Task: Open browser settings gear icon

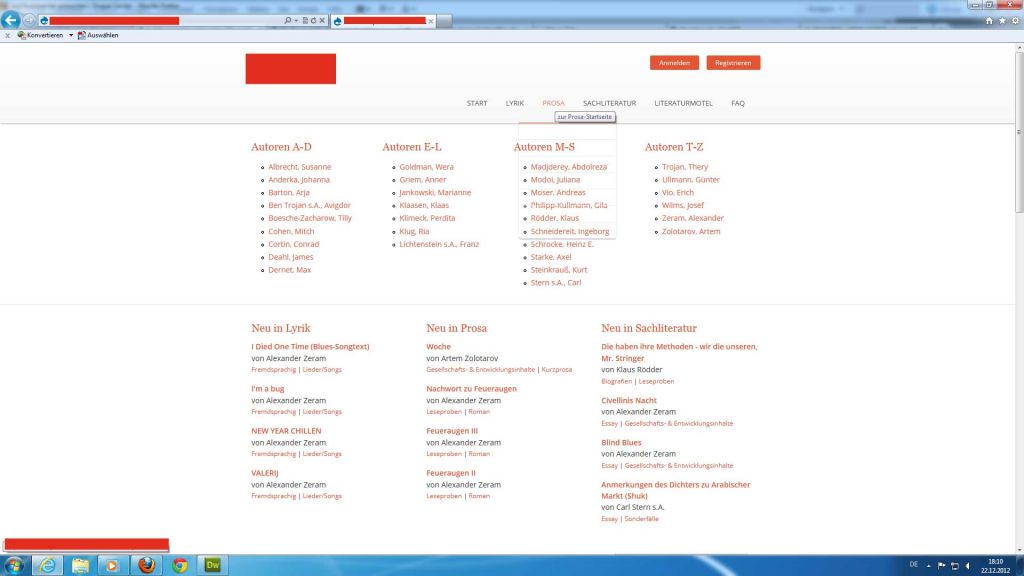Action: (x=1013, y=20)
